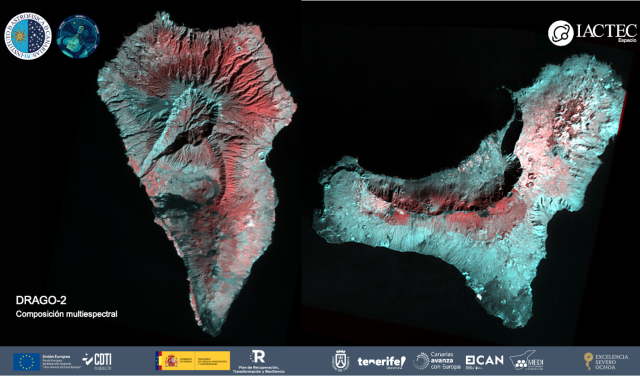Click the Spanish government coat of arms logo

click(x=171, y=361)
